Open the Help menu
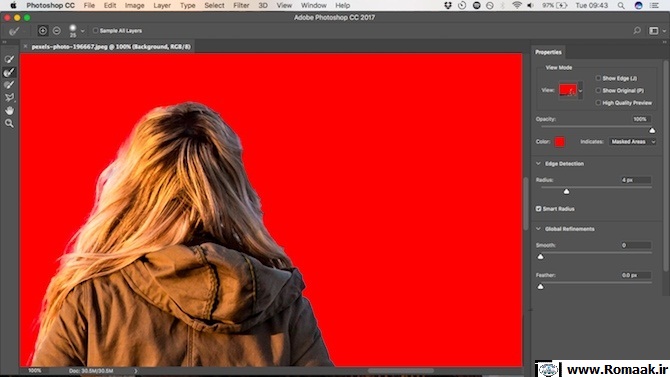The height and width of the screenshot is (377, 670). (x=342, y=6)
